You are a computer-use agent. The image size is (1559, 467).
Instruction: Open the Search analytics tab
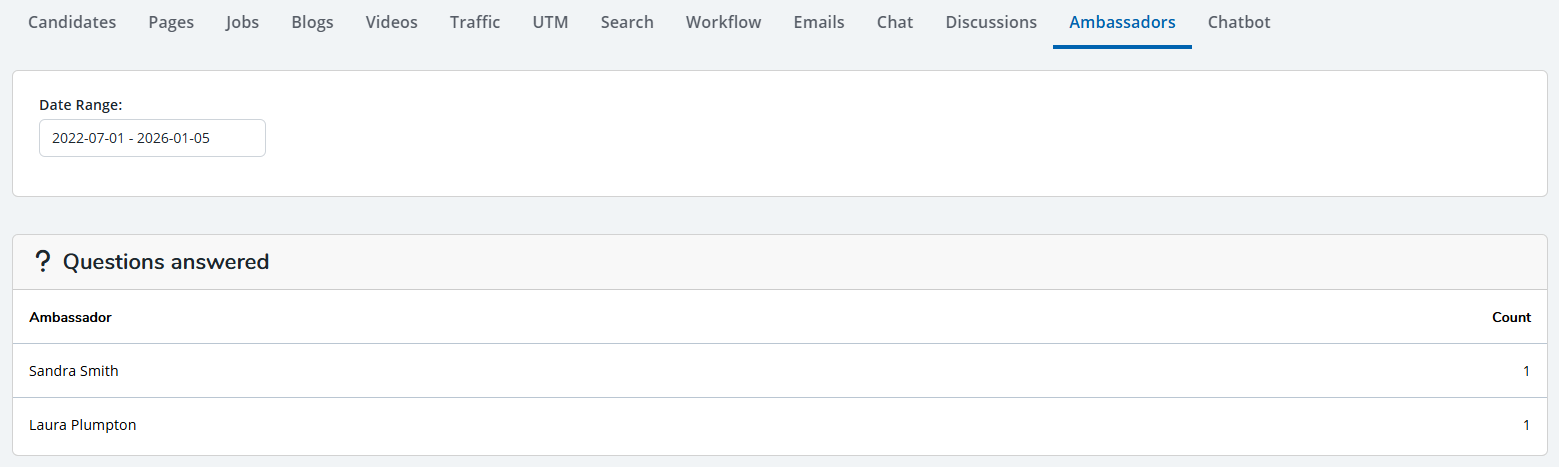click(x=627, y=22)
